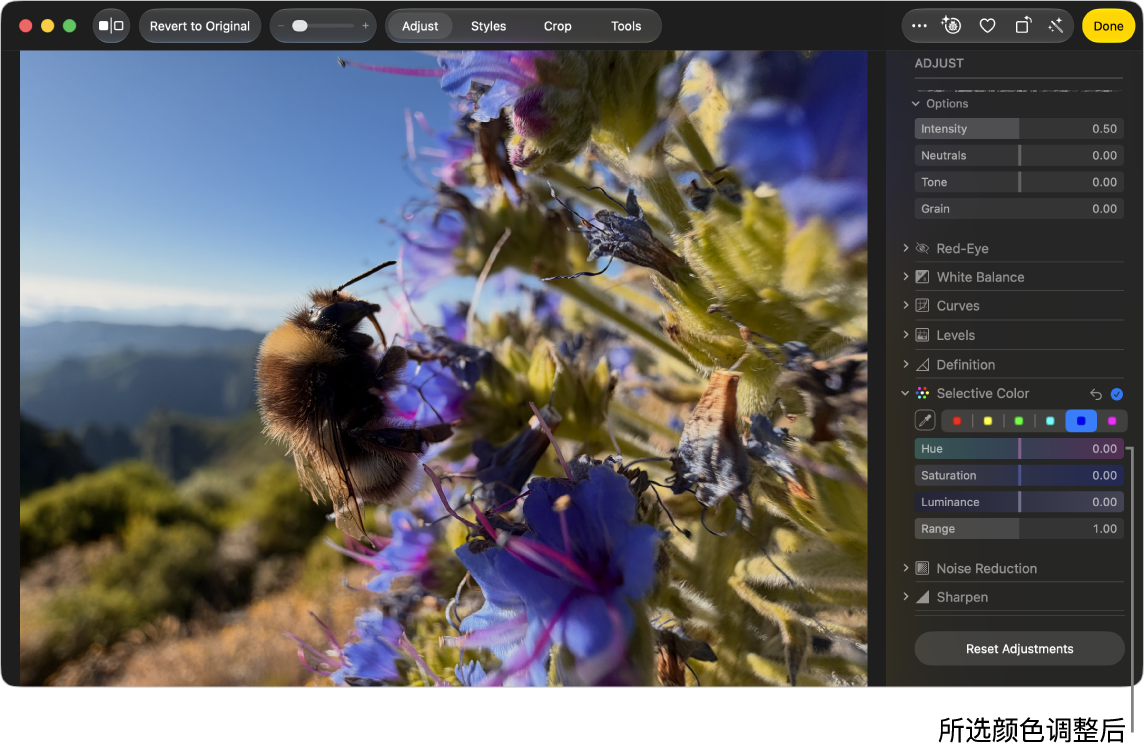Click the Levels histogram icon
This screenshot has height=747, width=1144.
922,335
